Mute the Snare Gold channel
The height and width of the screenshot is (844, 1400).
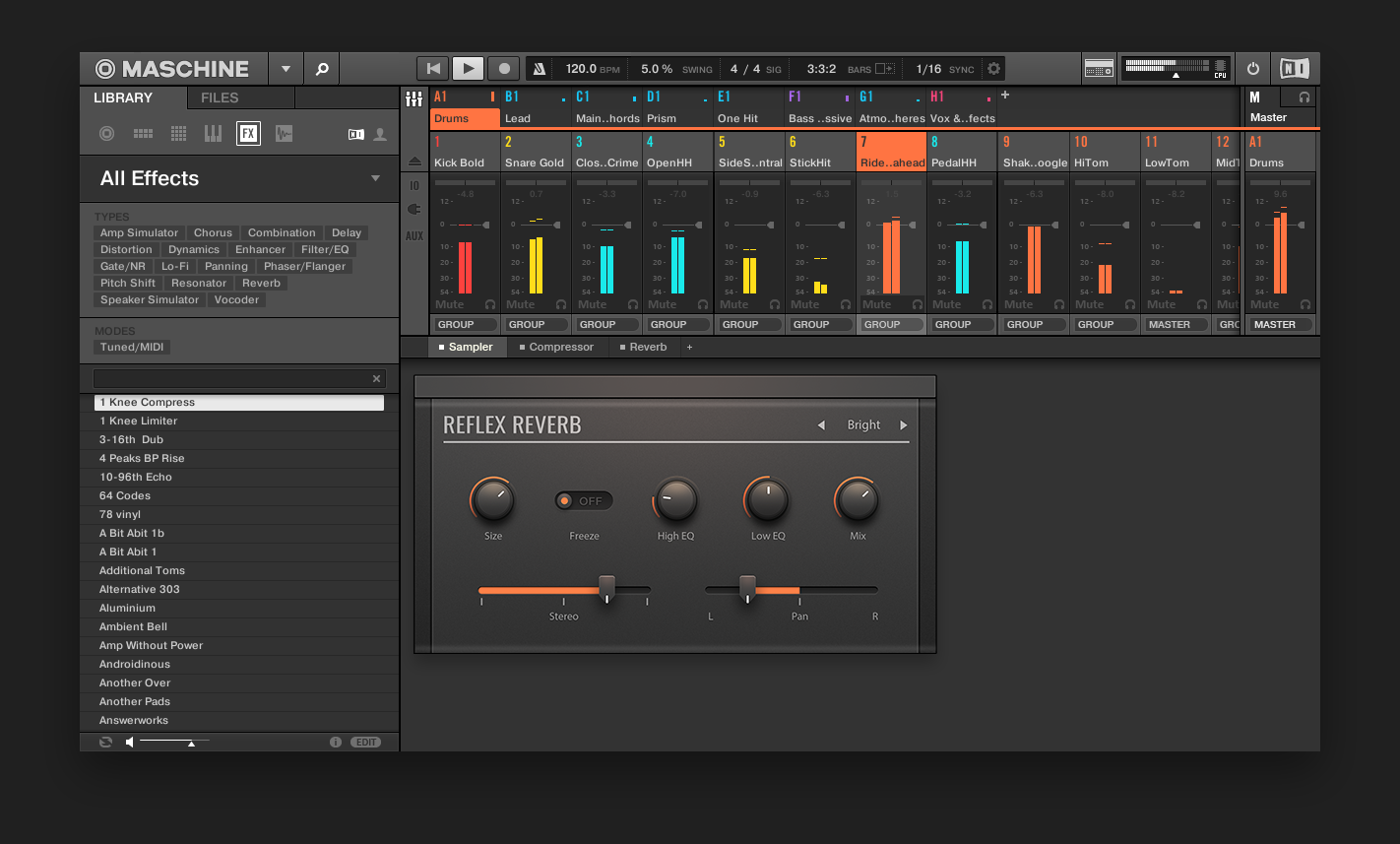pyautogui.click(x=520, y=305)
